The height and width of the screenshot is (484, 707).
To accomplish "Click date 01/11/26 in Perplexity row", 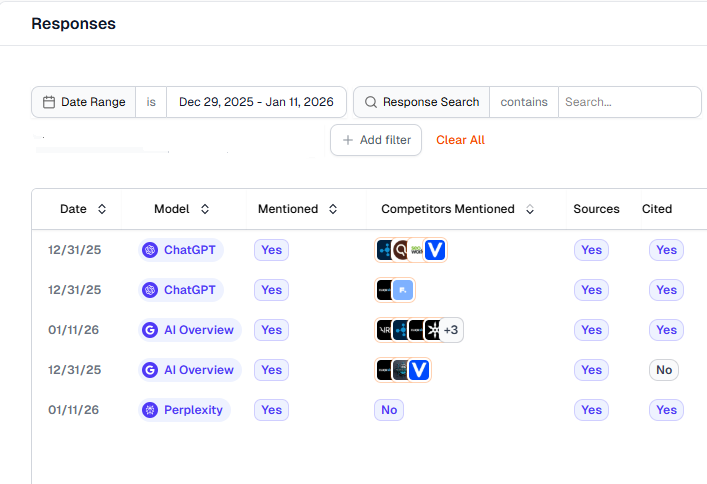I will click(x=73, y=410).
